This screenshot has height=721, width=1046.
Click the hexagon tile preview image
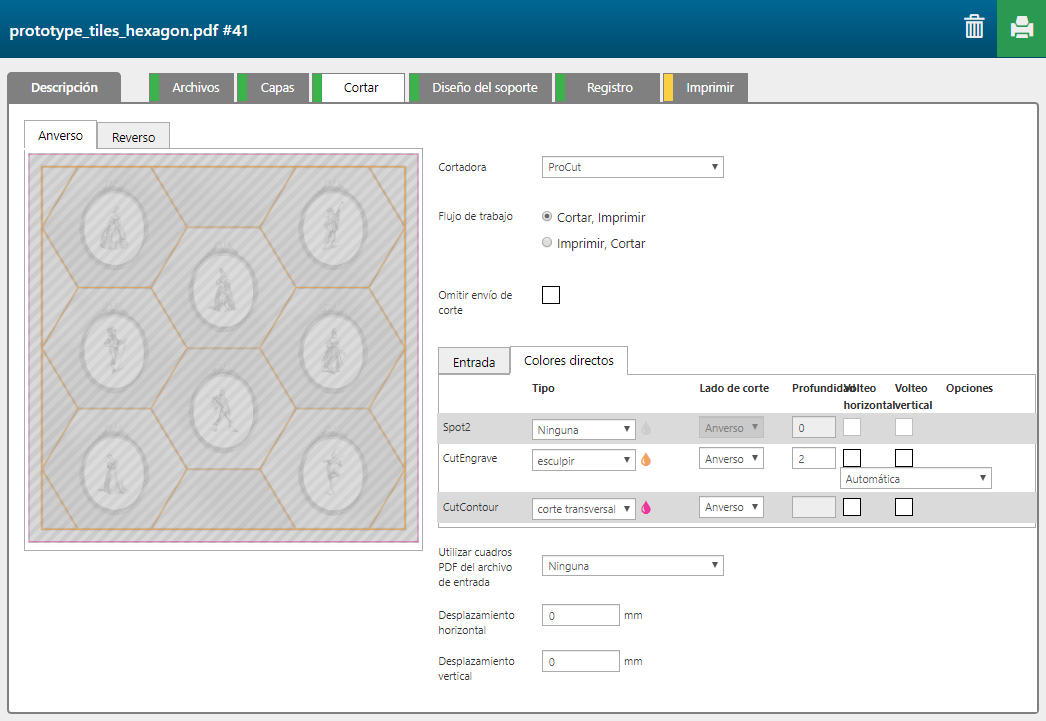(x=223, y=350)
